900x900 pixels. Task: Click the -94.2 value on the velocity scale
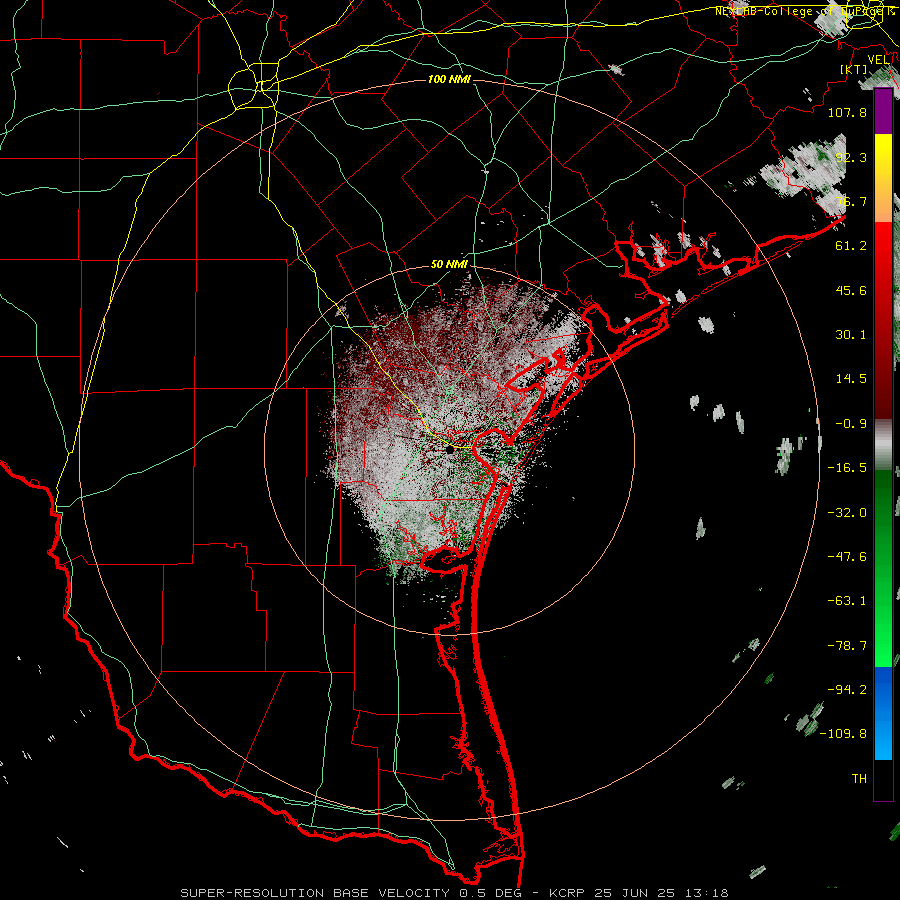pyautogui.click(x=847, y=690)
